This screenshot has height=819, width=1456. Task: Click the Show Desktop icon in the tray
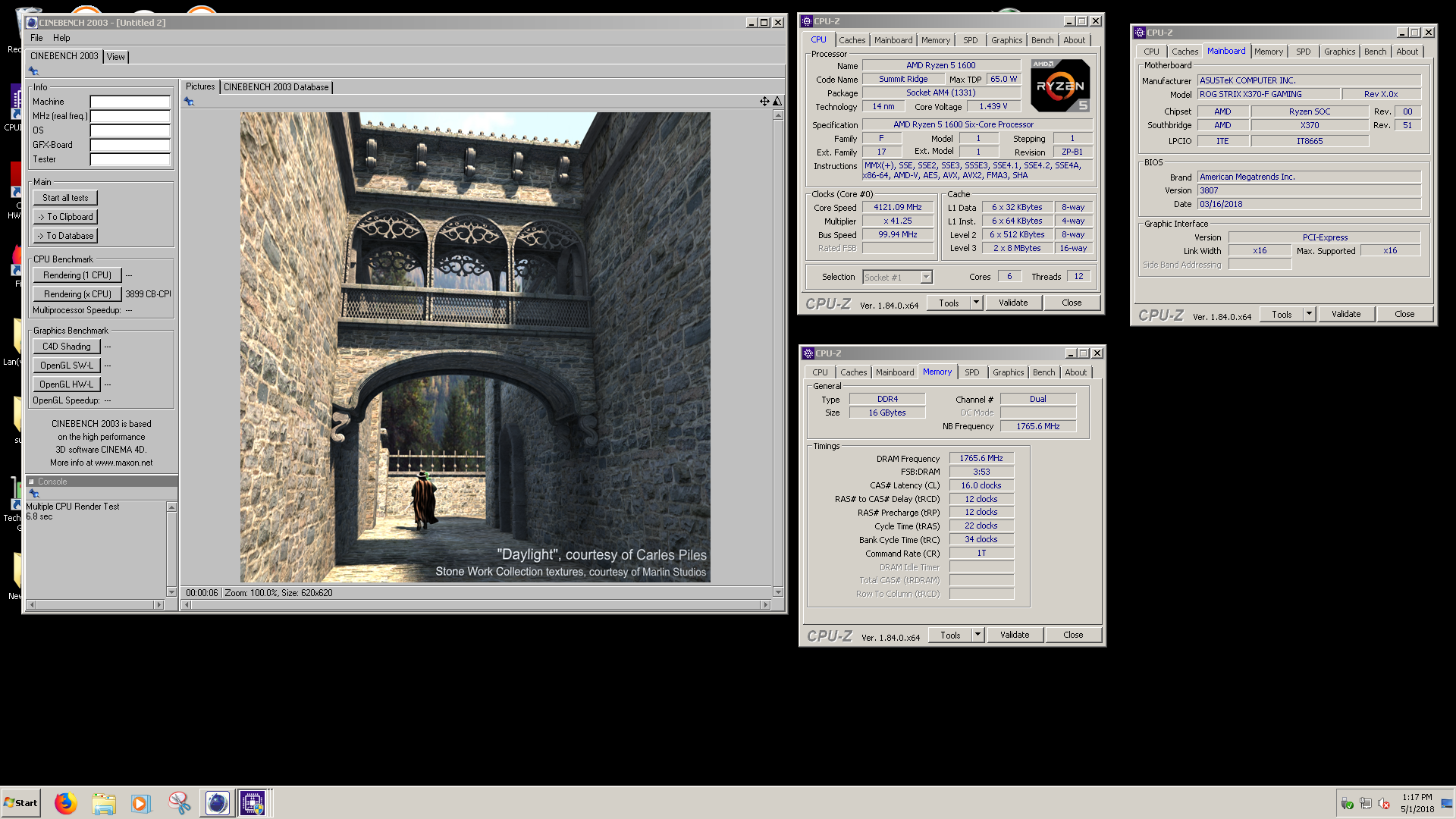[x=1447, y=804]
